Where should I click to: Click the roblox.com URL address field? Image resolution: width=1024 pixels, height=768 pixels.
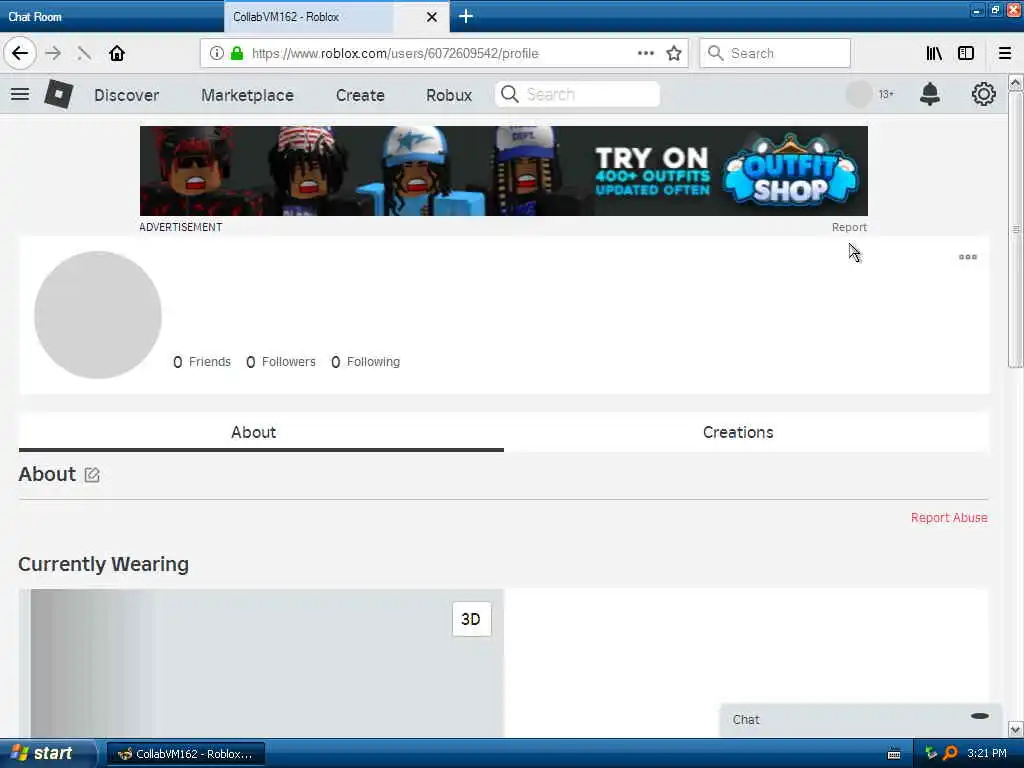click(444, 53)
